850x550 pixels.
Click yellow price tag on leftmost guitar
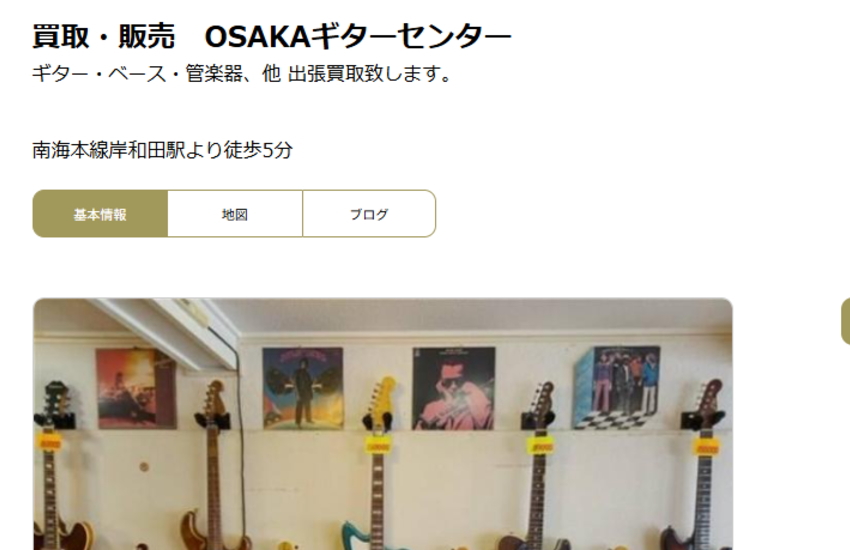(49, 442)
